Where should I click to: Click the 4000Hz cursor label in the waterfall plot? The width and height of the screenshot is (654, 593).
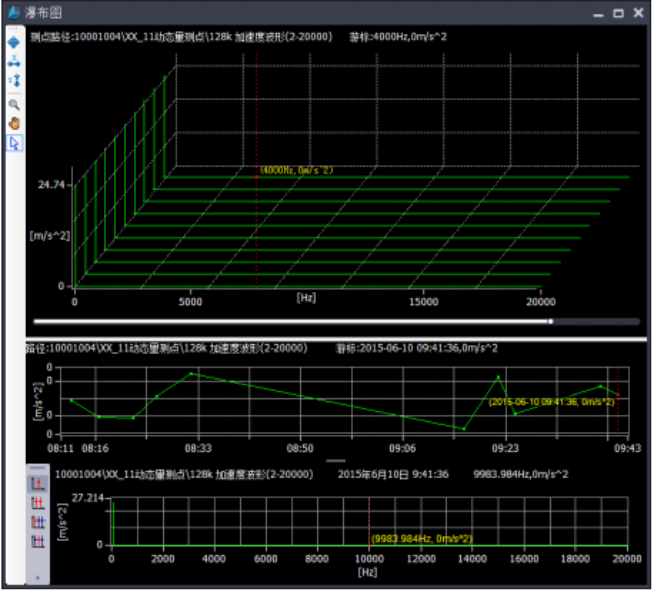(x=296, y=170)
